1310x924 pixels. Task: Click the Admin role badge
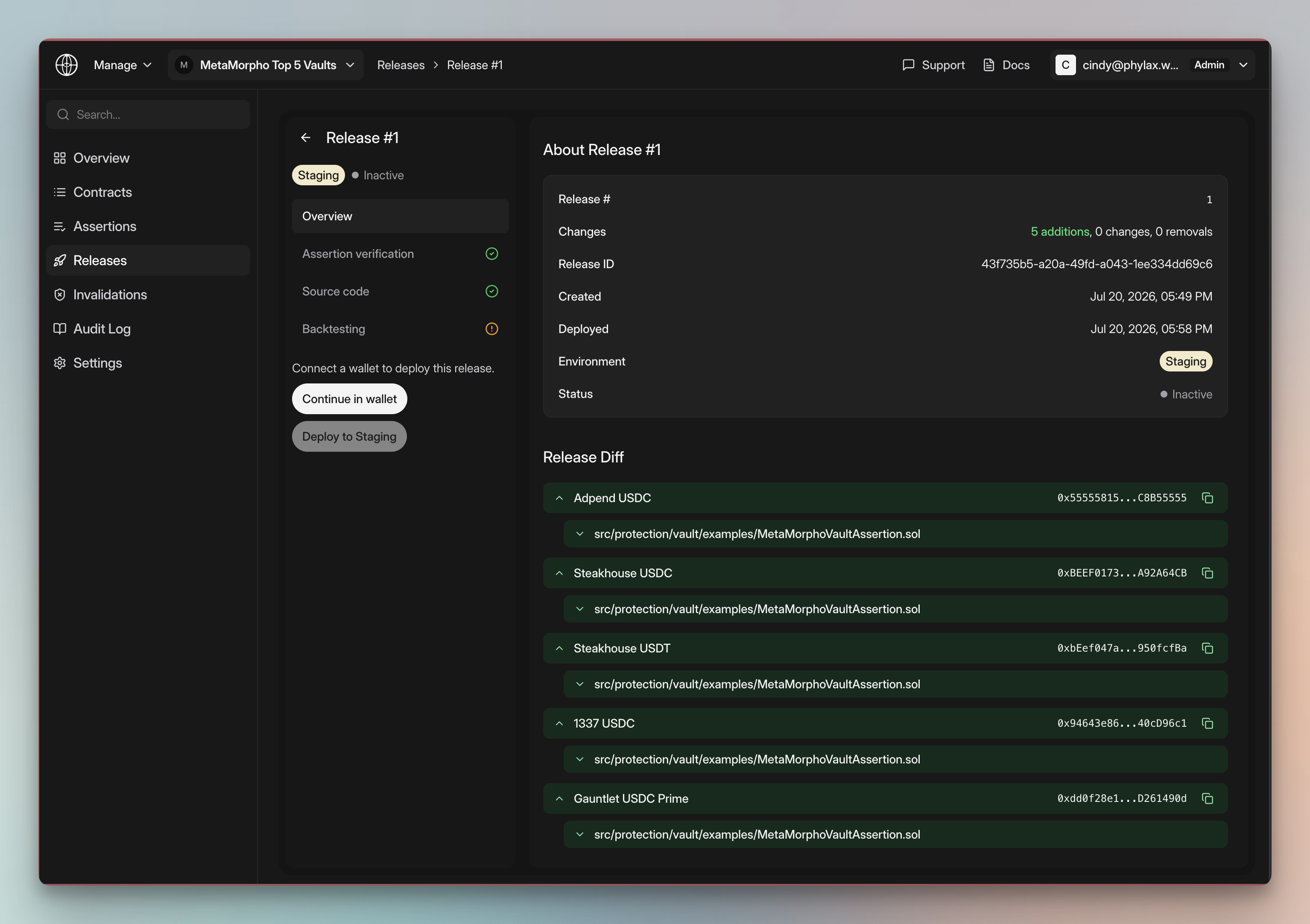tap(1209, 65)
